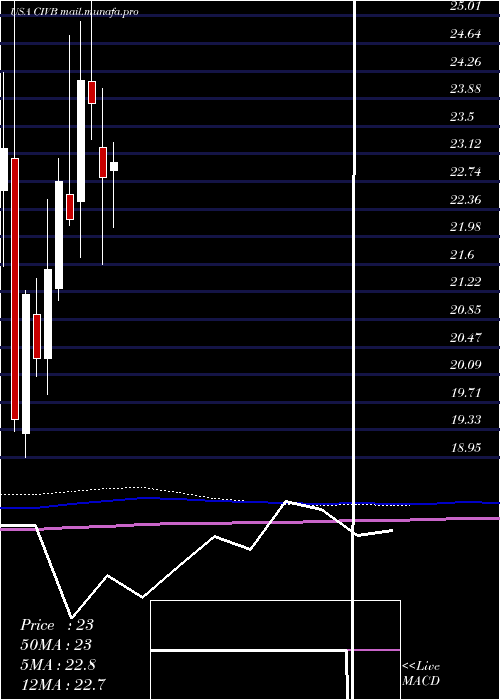Viewport: 500px width, 700px height.
Task: Click the 19.71 price axis label
Action: [466, 393]
